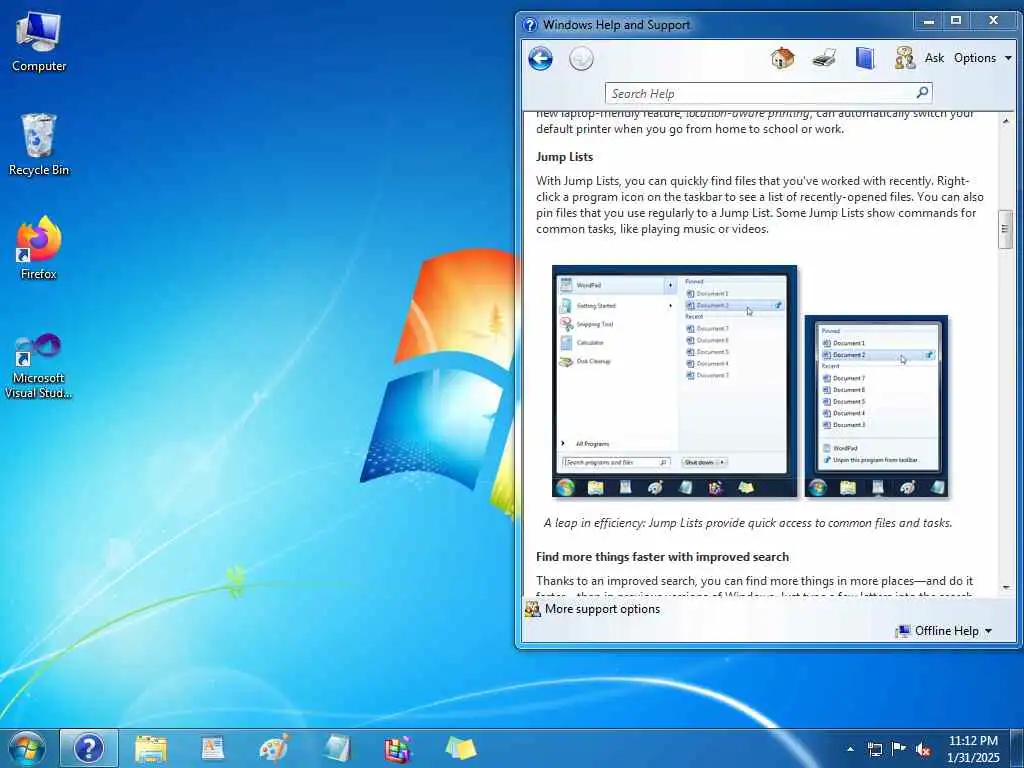Click the greyed Forward arrow button
Screen dimensions: 1024x768
point(581,59)
